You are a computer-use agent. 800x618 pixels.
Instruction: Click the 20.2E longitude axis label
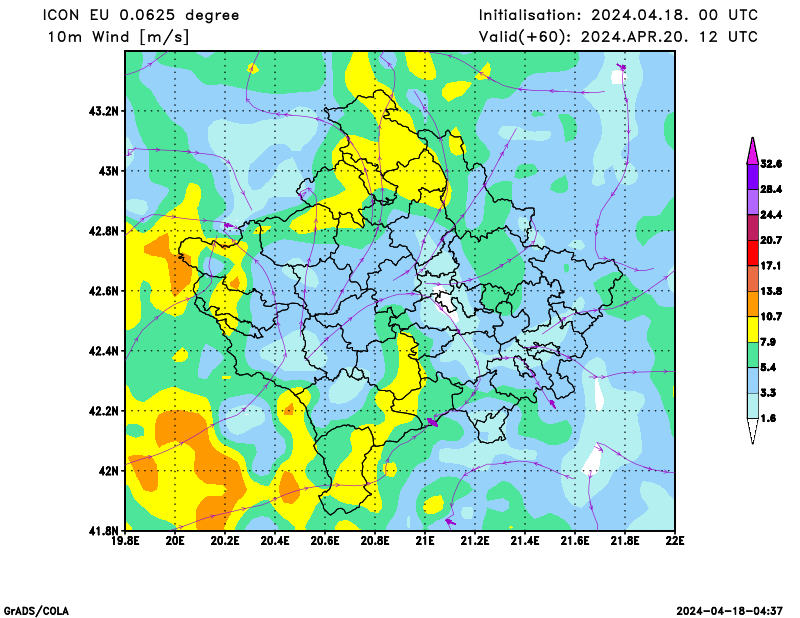click(225, 540)
